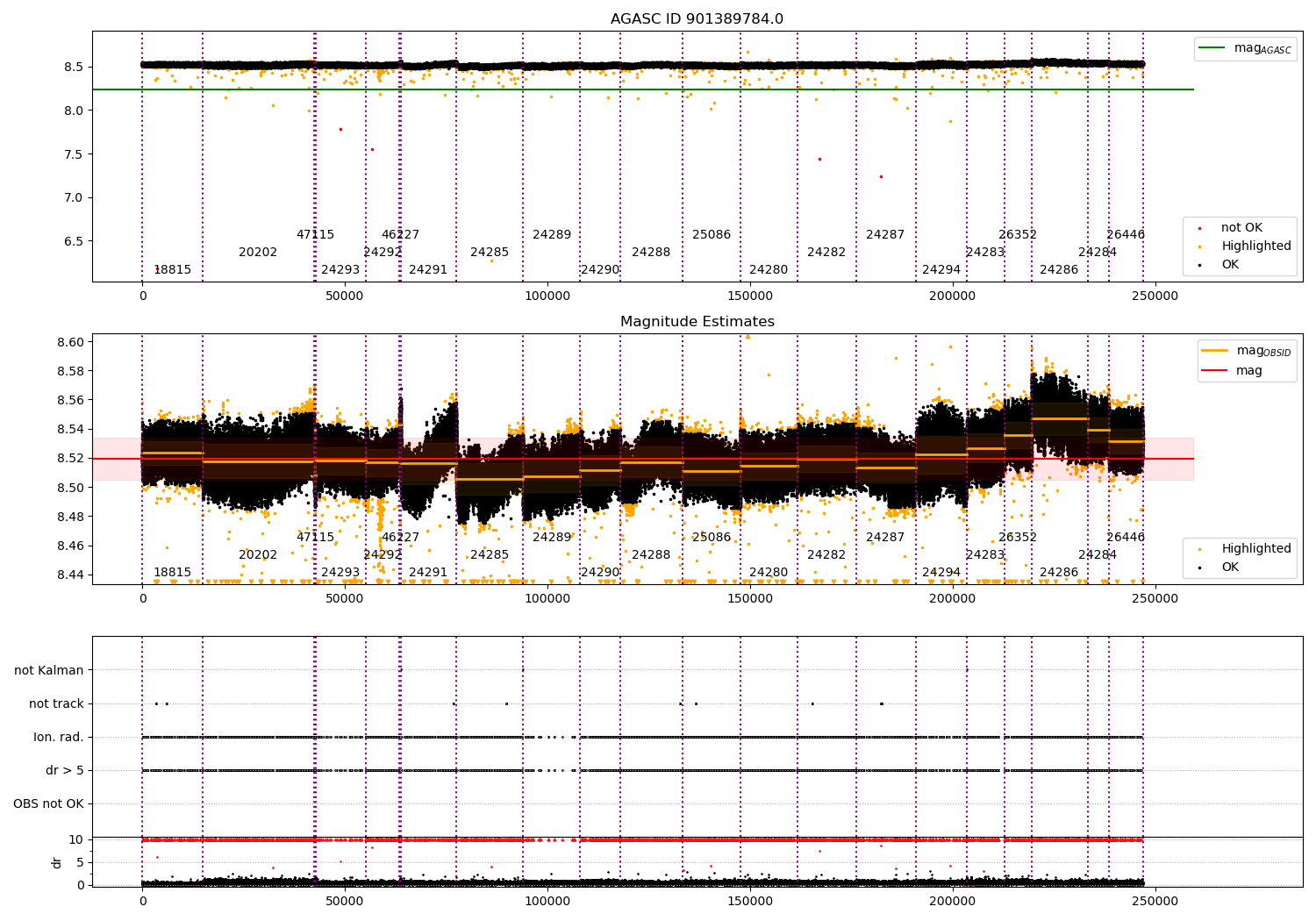Click OBSID label 24283 in Magnitude Estimates plot
This screenshot has height=921, width=1316.
[x=985, y=555]
